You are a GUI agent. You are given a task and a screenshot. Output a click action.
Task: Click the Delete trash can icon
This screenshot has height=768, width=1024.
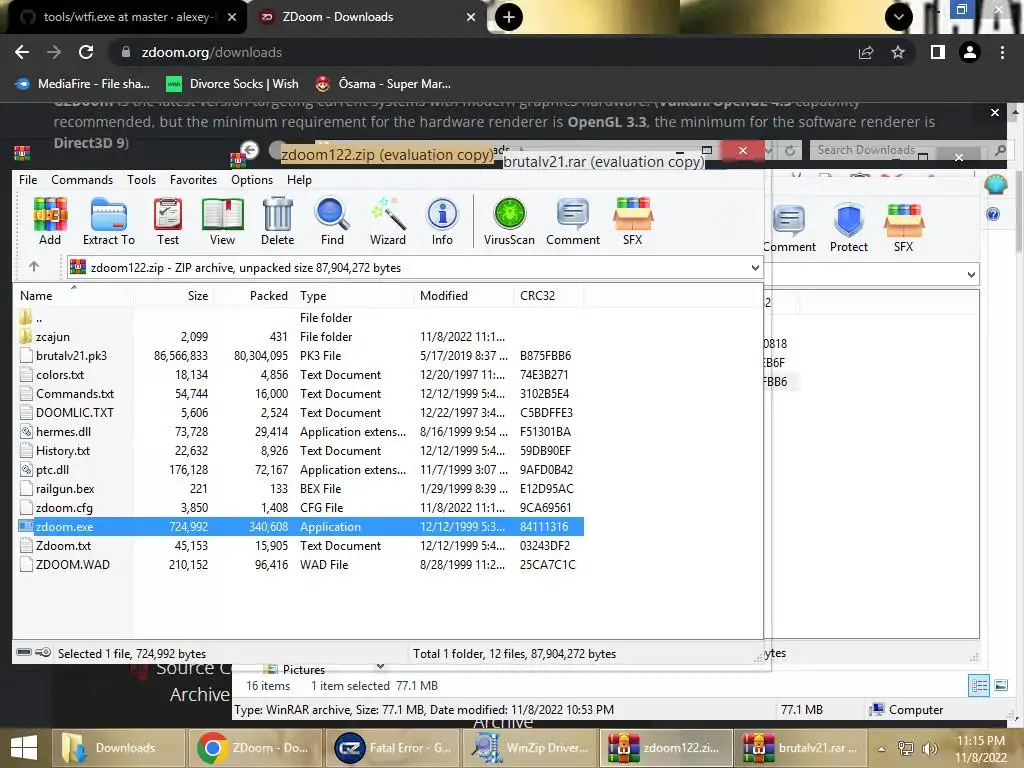[x=278, y=221]
